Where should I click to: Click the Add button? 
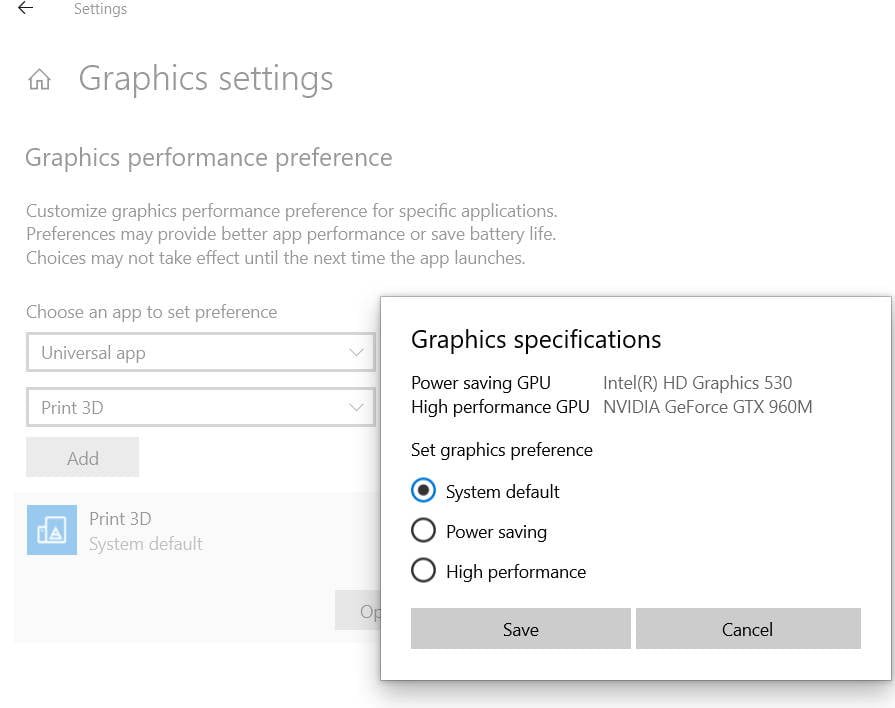pos(83,457)
